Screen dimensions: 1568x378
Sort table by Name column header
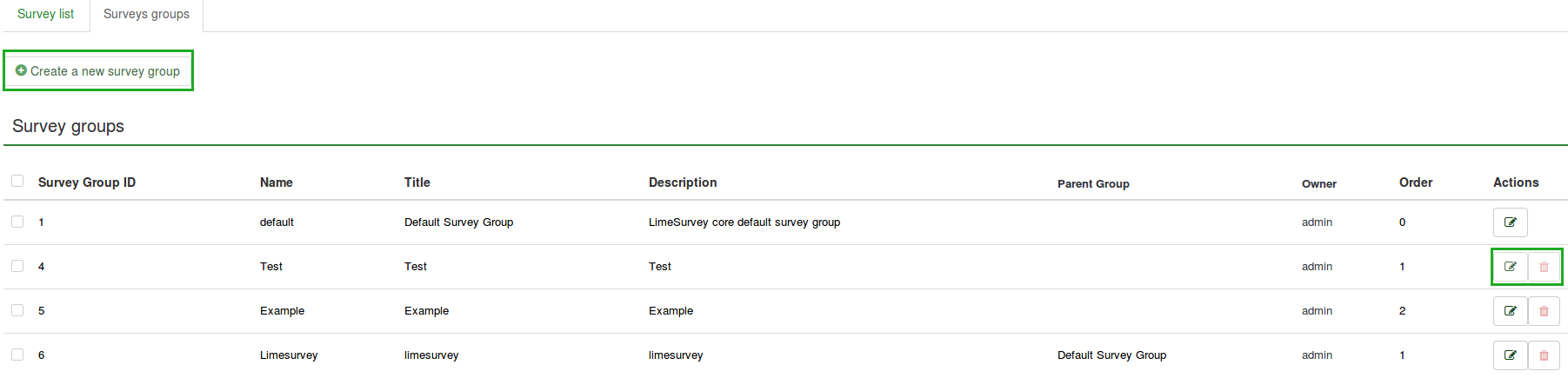click(x=276, y=182)
